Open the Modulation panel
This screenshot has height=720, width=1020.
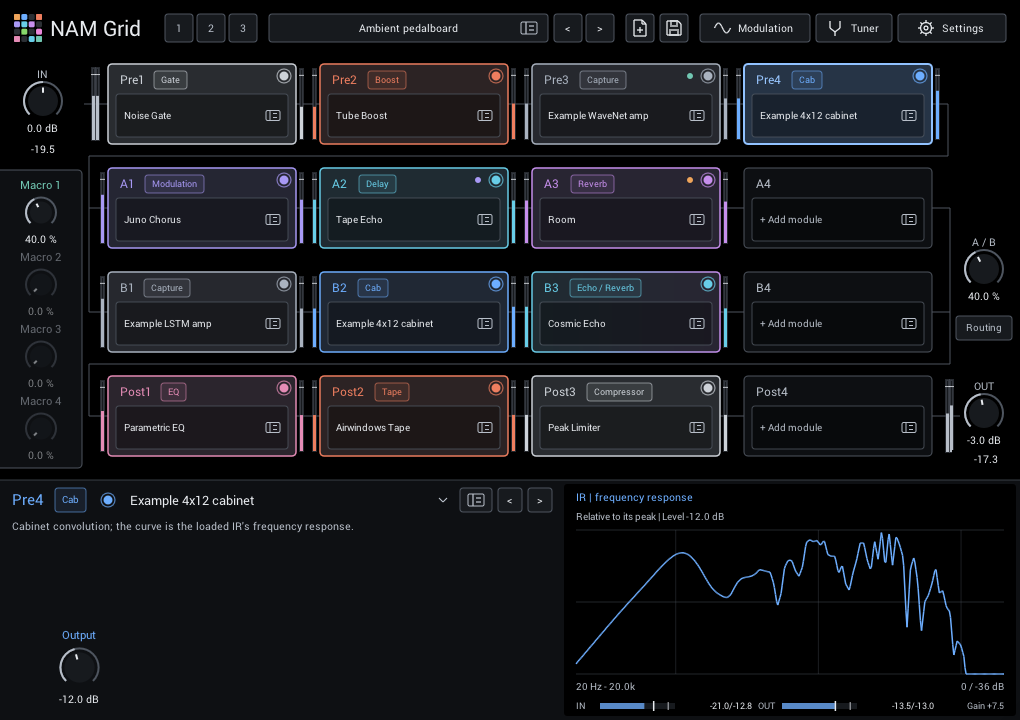[755, 28]
